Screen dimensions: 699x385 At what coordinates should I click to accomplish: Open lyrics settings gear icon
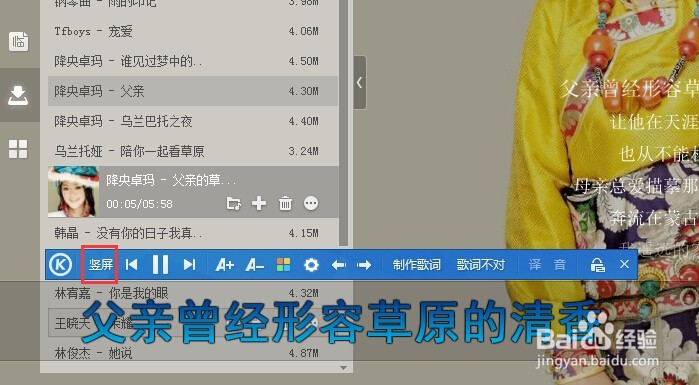(311, 265)
